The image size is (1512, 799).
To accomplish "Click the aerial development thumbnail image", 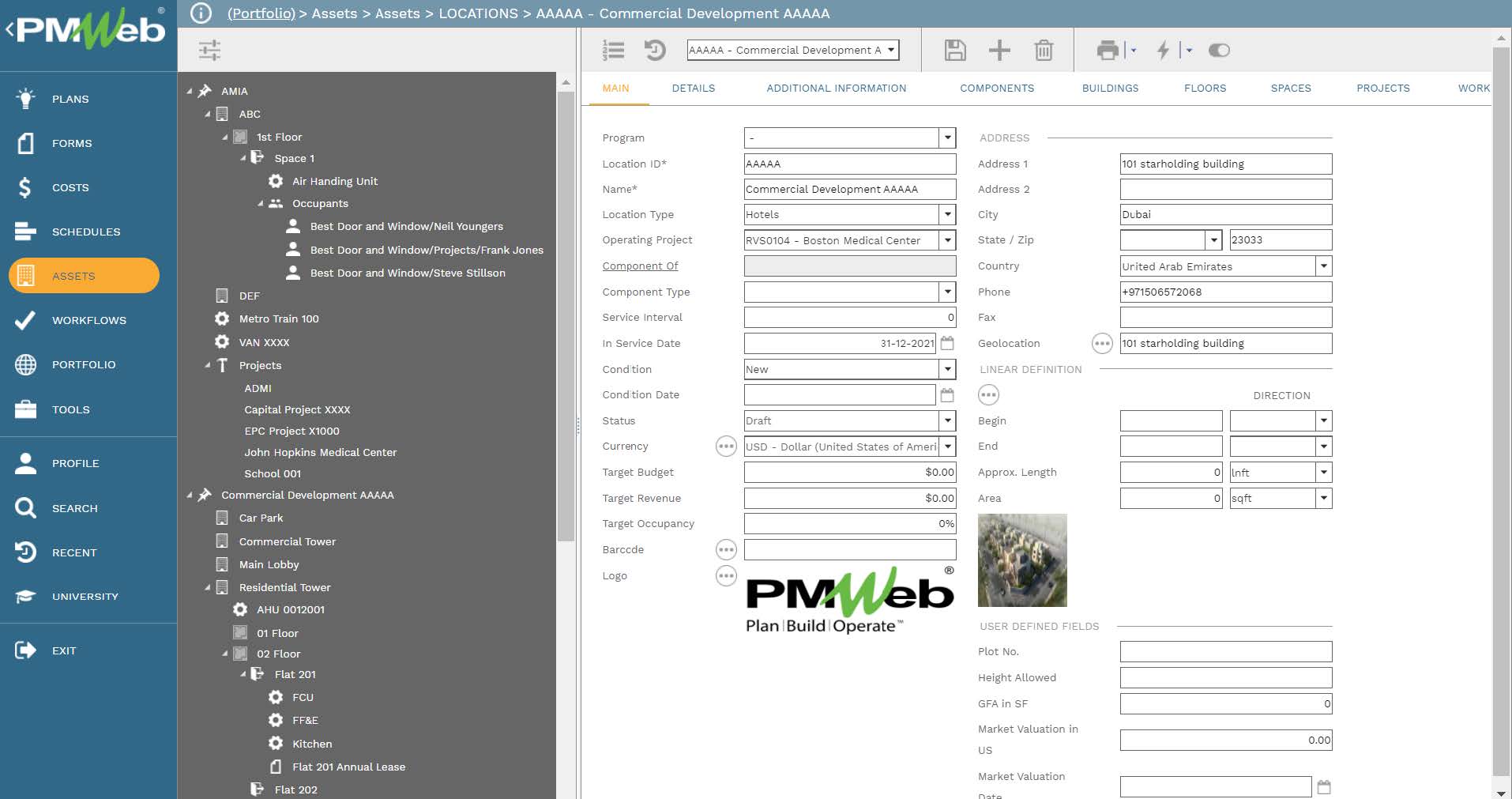I will [1022, 560].
